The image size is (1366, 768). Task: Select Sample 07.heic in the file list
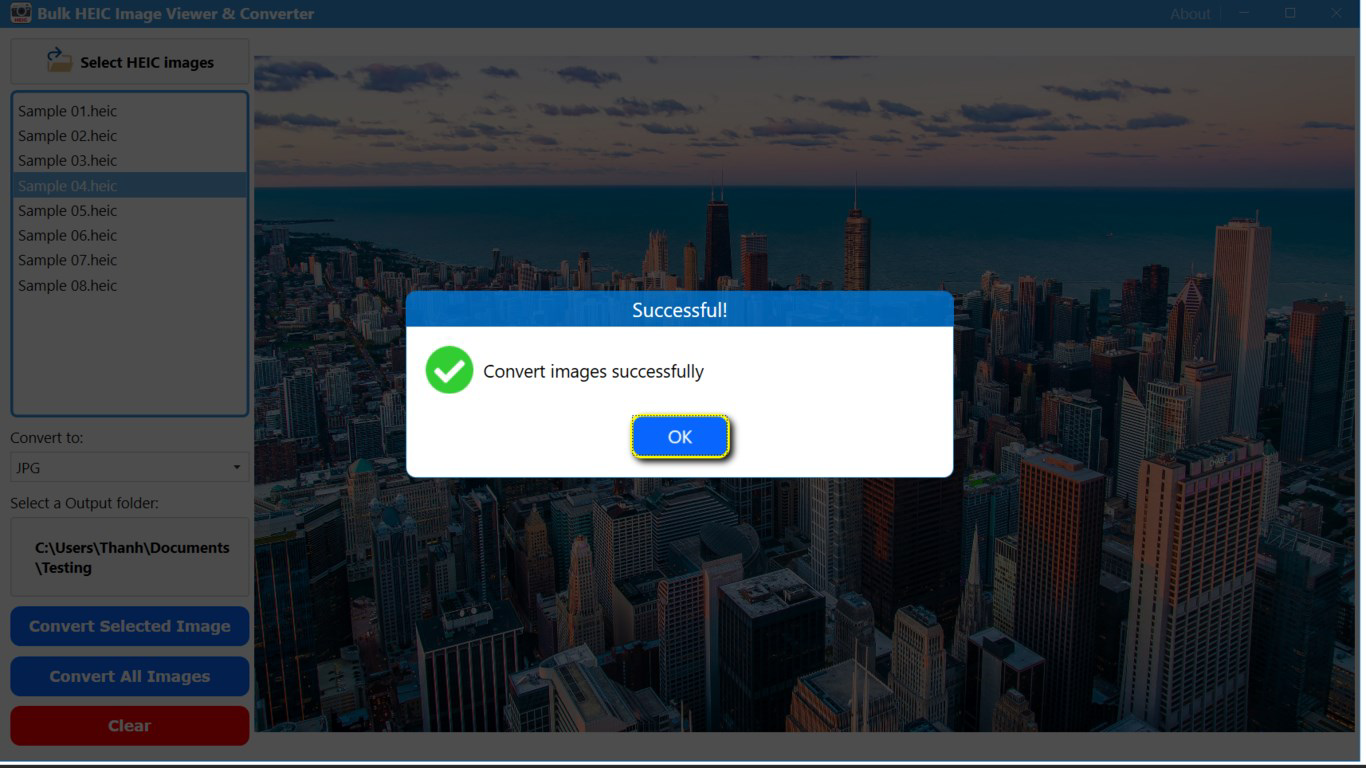click(130, 260)
